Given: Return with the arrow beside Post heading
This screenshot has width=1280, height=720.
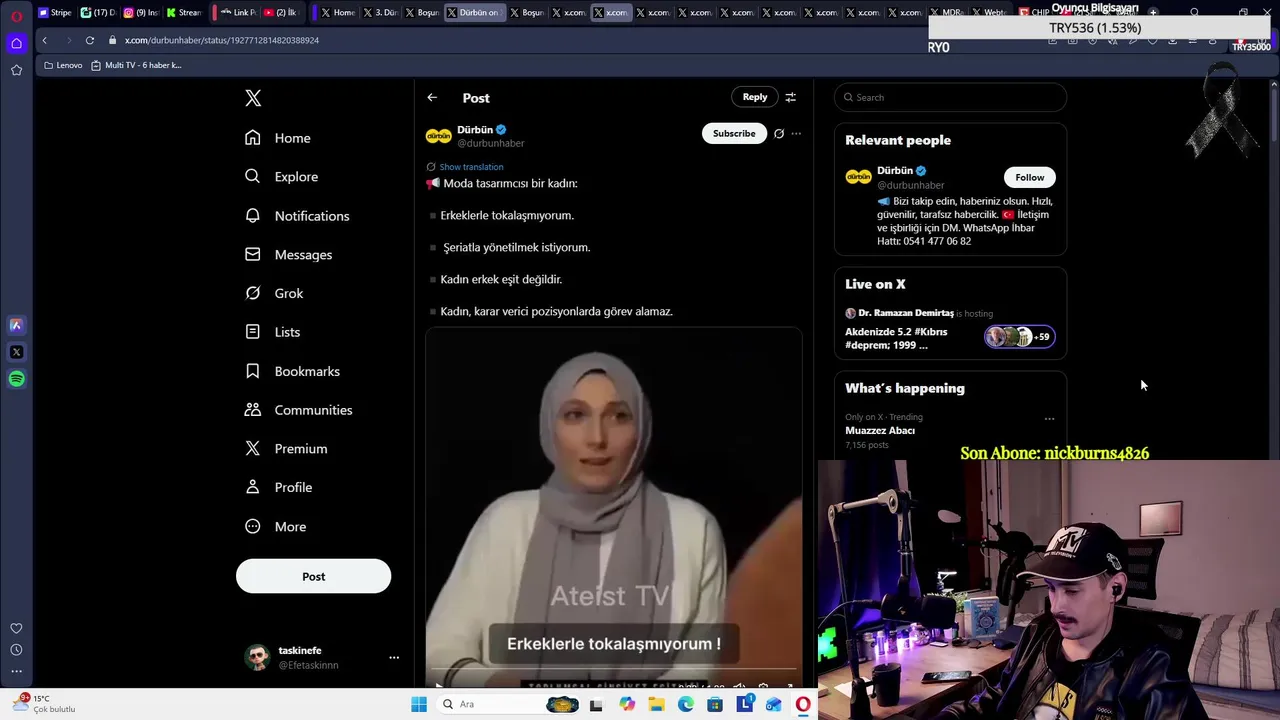Looking at the screenshot, I should pyautogui.click(x=432, y=98).
